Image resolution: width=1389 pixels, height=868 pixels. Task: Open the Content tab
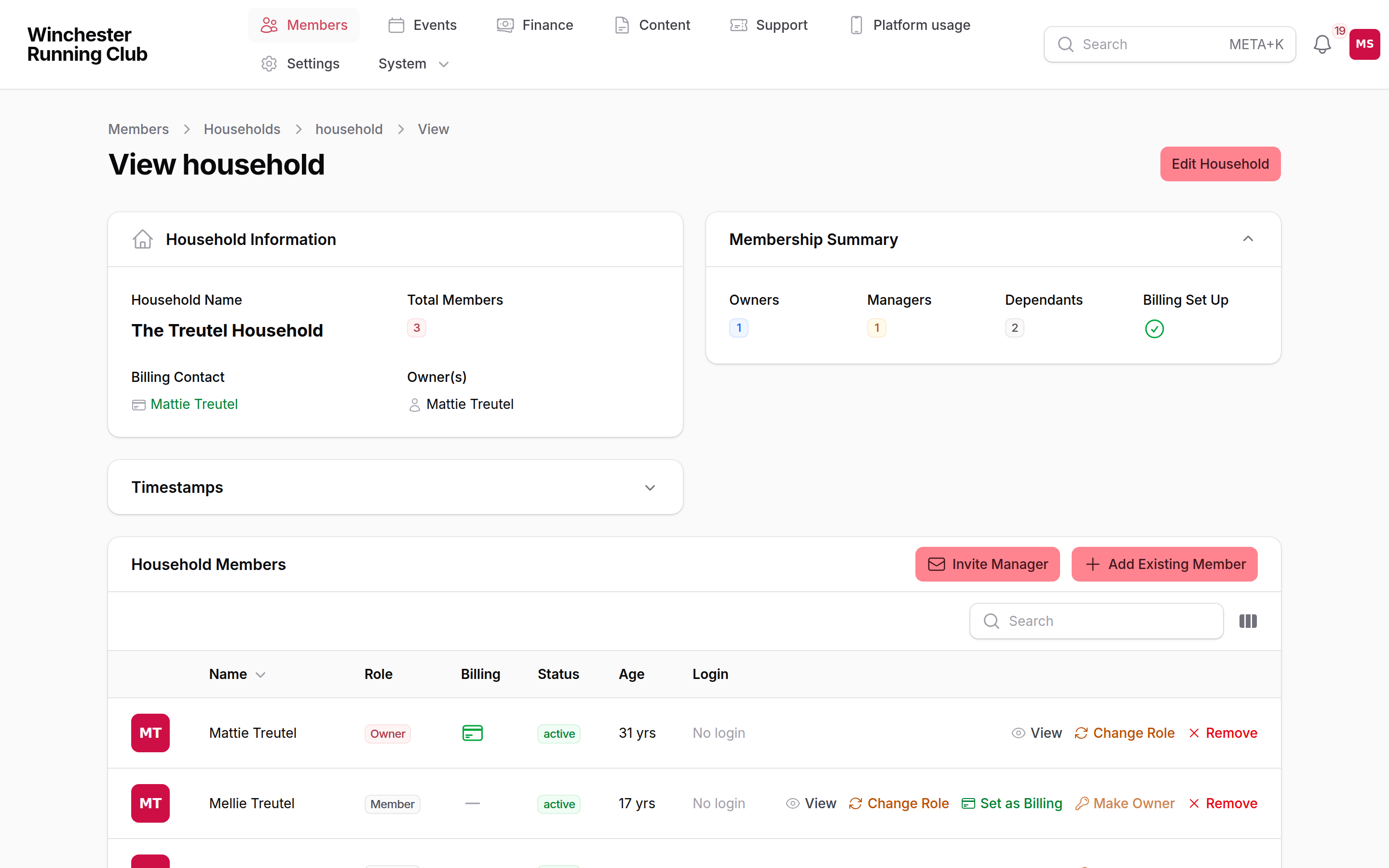(652, 25)
